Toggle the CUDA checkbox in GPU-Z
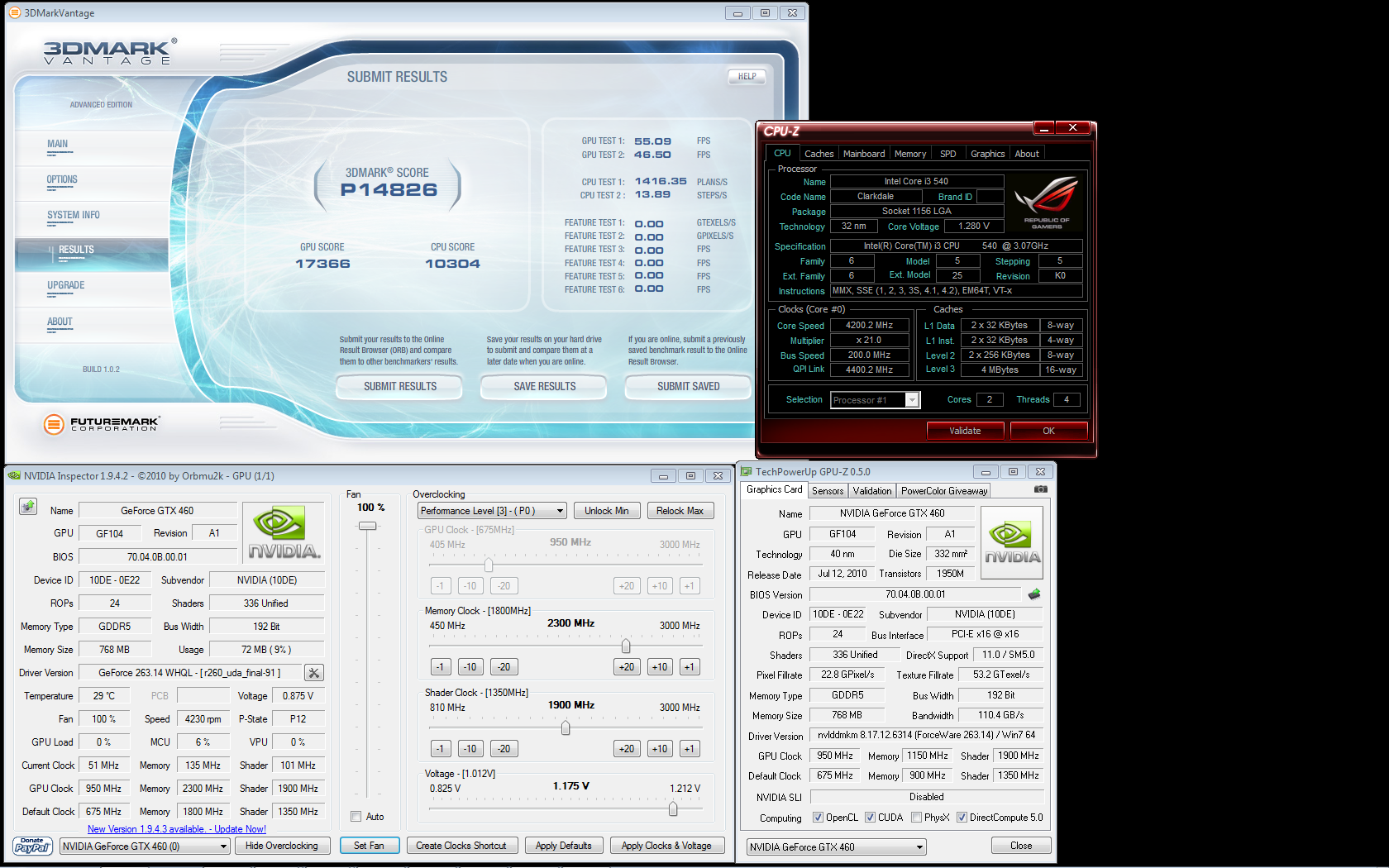Image resolution: width=1389 pixels, height=868 pixels. point(870,818)
